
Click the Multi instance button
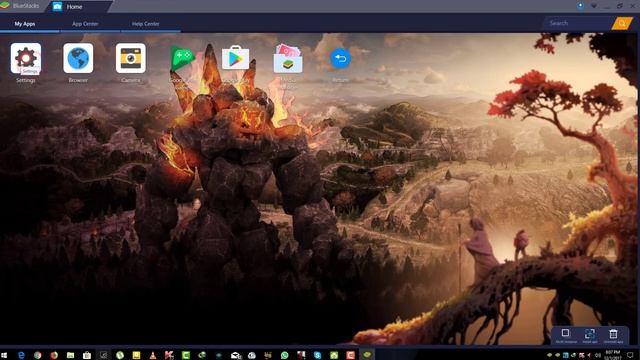[x=566, y=336]
